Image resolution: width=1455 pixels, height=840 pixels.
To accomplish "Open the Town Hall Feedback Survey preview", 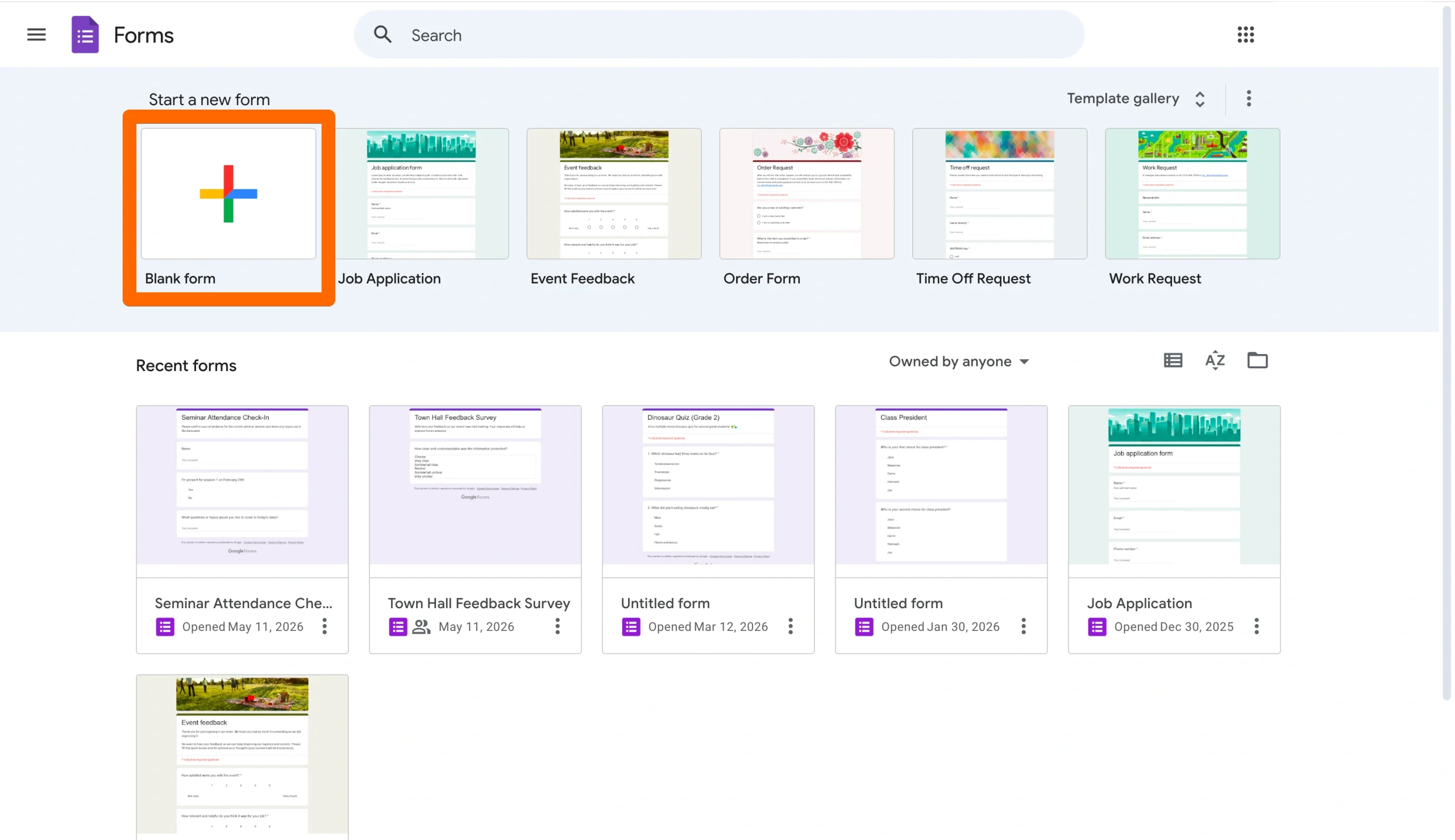I will tap(475, 486).
